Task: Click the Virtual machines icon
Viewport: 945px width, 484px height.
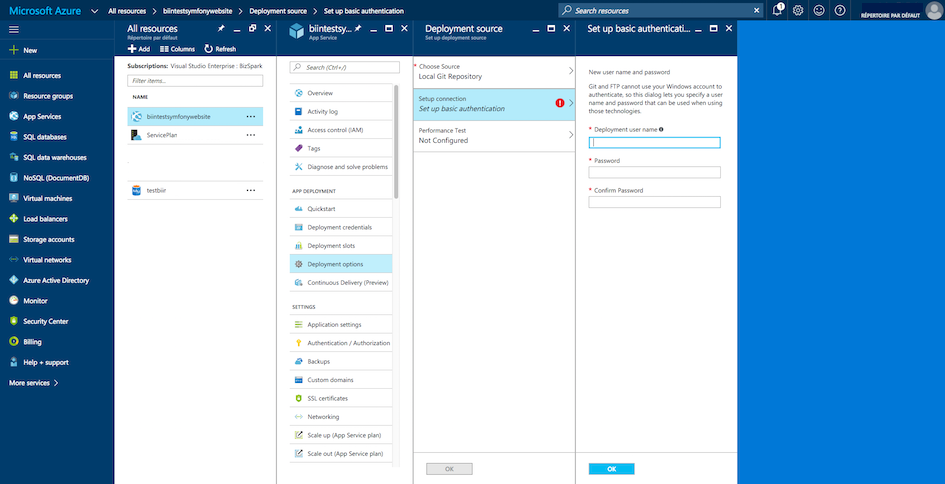Action: pyautogui.click(x=14, y=198)
